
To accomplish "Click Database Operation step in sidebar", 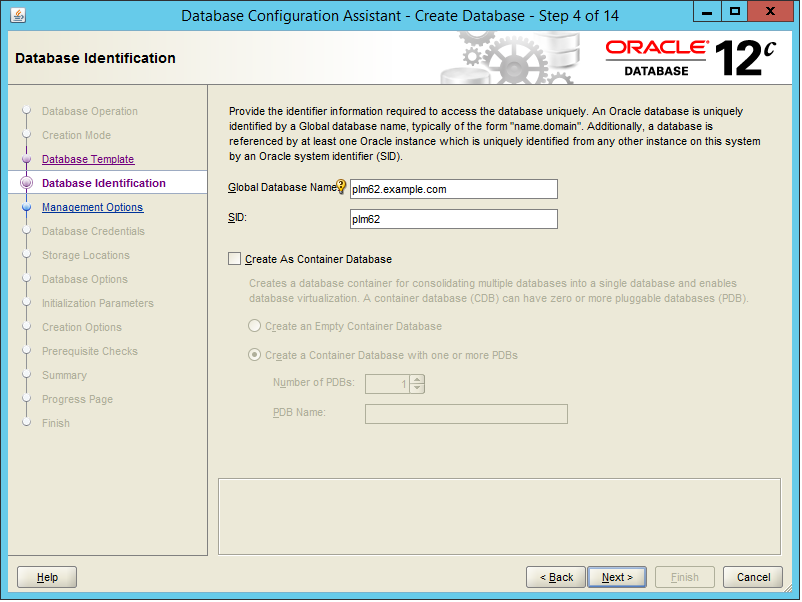I will pyautogui.click(x=90, y=111).
